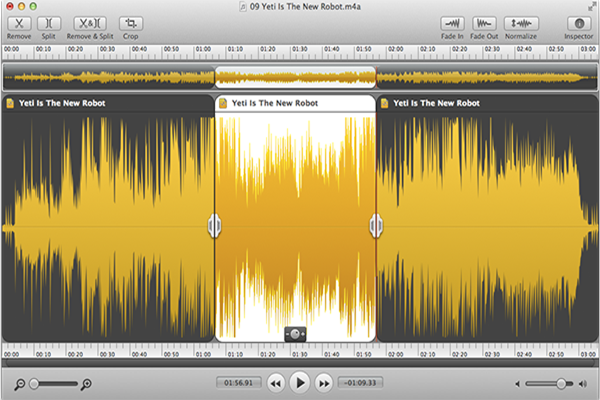This screenshot has height=400, width=600.
Task: Click the Normalize button
Action: tap(520, 22)
